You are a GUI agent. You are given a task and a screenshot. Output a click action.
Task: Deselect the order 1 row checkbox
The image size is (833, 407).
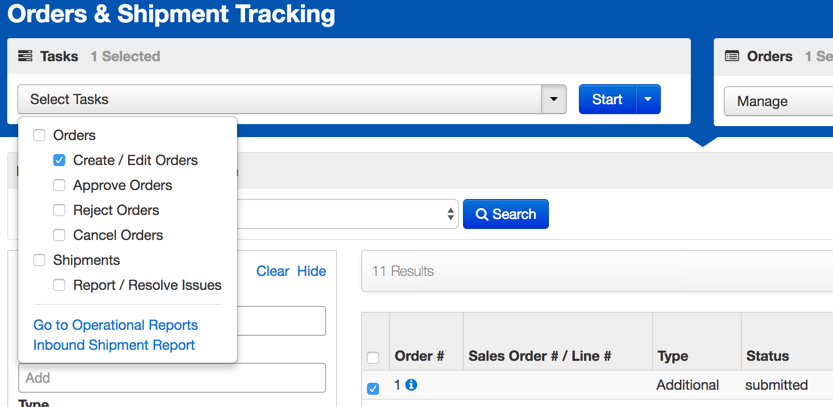click(x=373, y=388)
